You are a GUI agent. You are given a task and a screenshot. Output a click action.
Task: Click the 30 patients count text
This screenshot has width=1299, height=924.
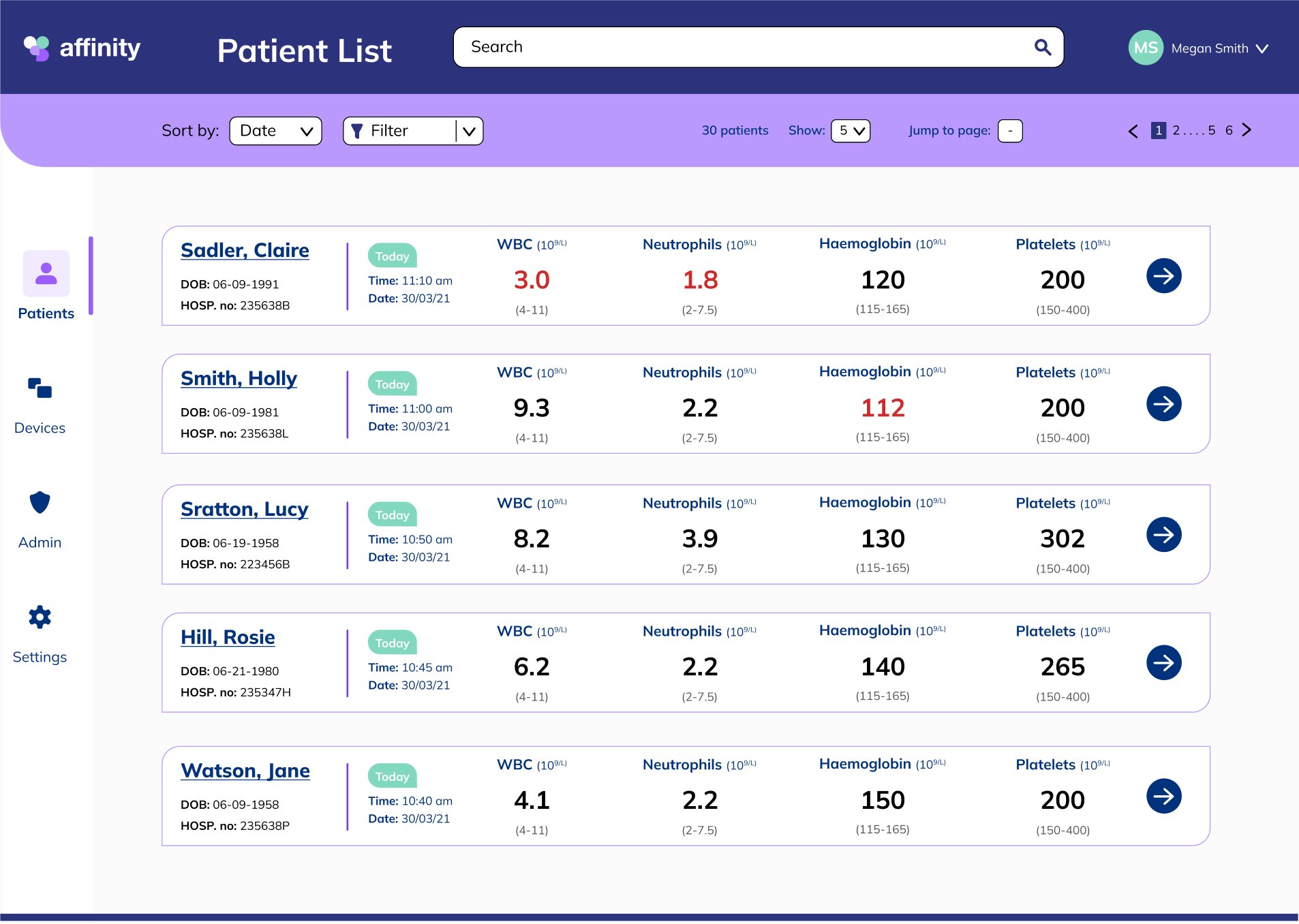tap(735, 130)
